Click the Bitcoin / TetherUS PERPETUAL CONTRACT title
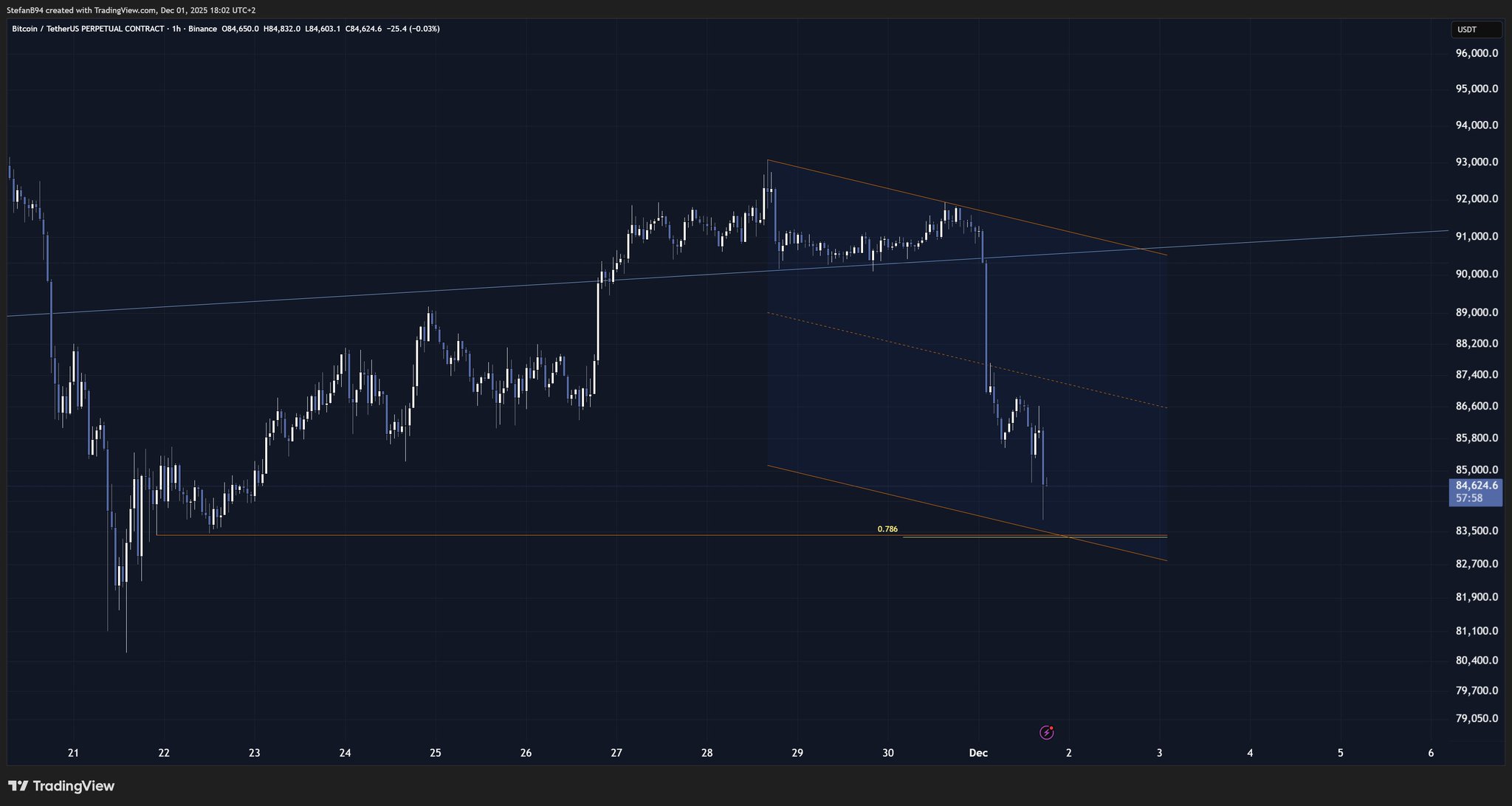The height and width of the screenshot is (806, 1512). click(x=88, y=29)
